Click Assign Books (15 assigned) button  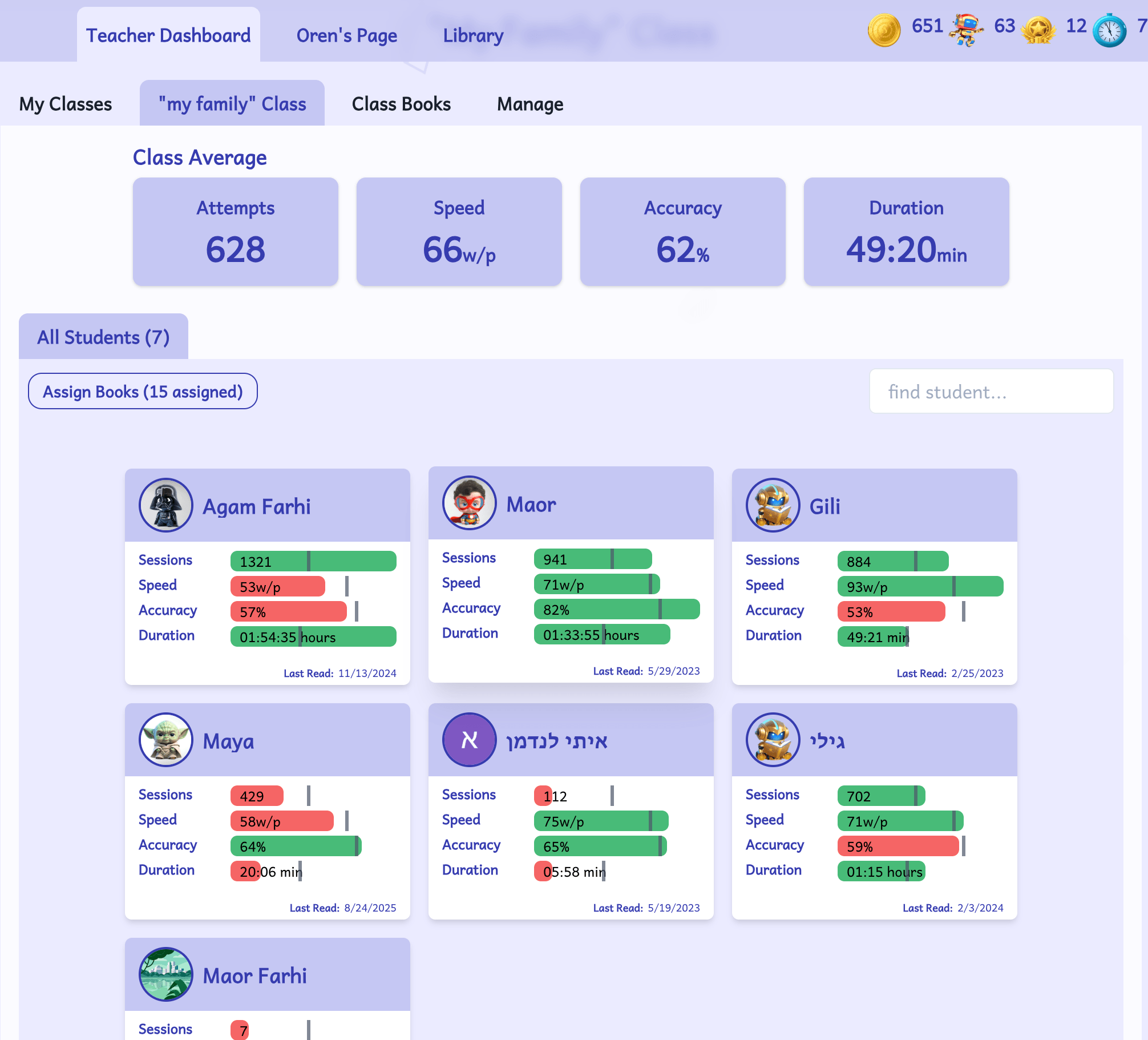pos(143,392)
